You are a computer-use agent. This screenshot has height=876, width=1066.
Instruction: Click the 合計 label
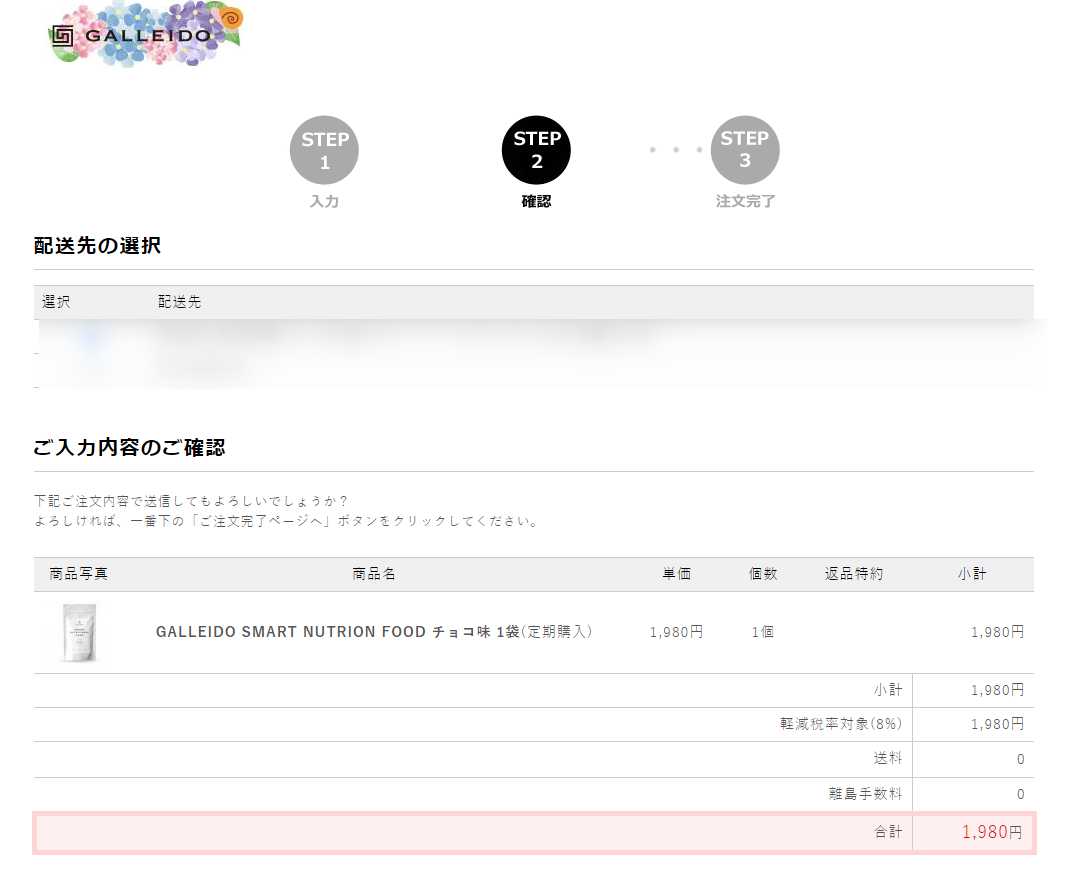click(x=888, y=831)
